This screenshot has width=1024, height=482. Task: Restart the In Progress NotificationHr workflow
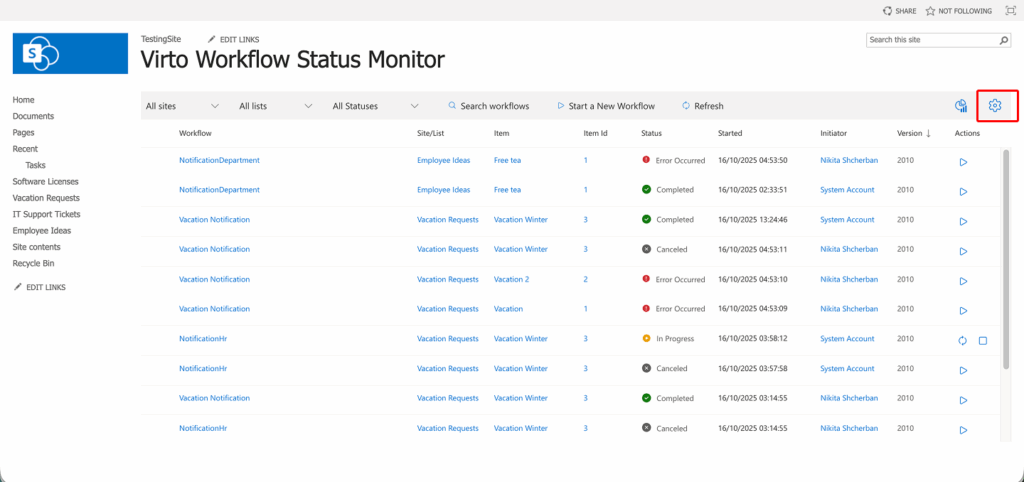pyautogui.click(x=962, y=340)
